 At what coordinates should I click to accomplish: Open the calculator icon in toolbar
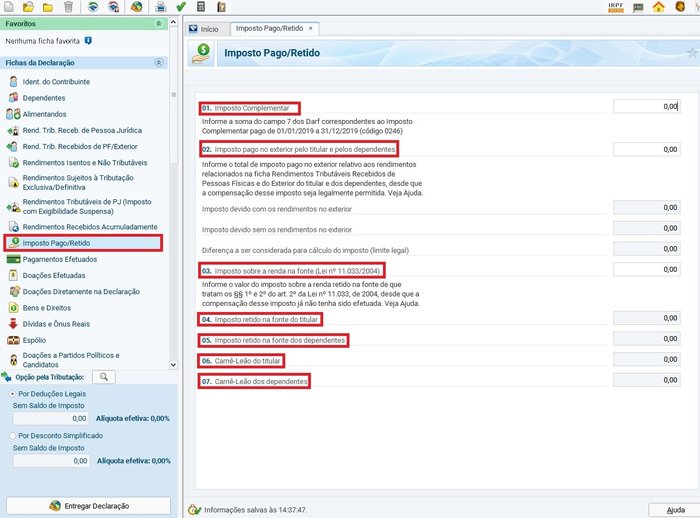[201, 7]
